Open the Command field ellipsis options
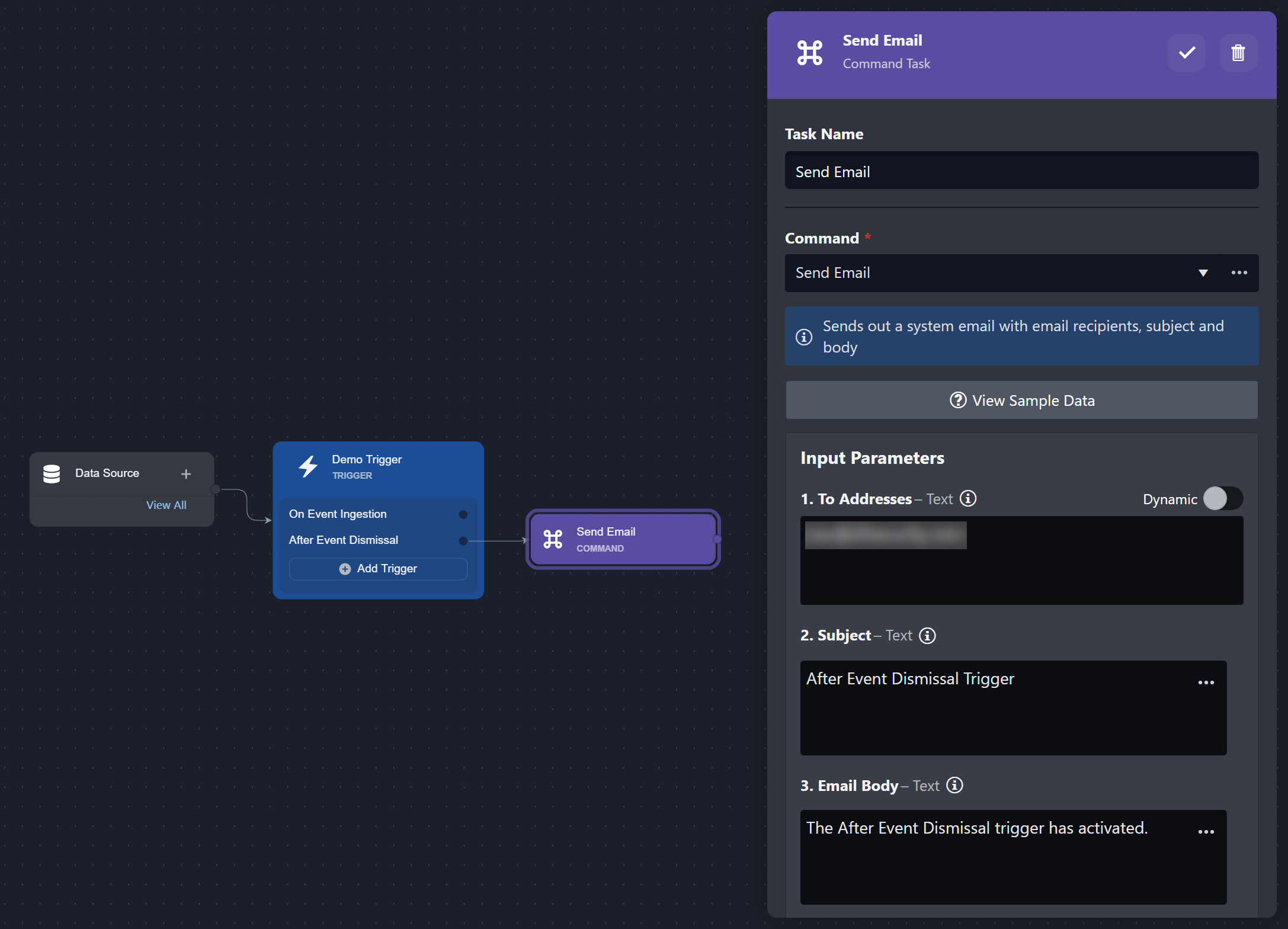This screenshot has width=1288, height=929. pyautogui.click(x=1239, y=273)
